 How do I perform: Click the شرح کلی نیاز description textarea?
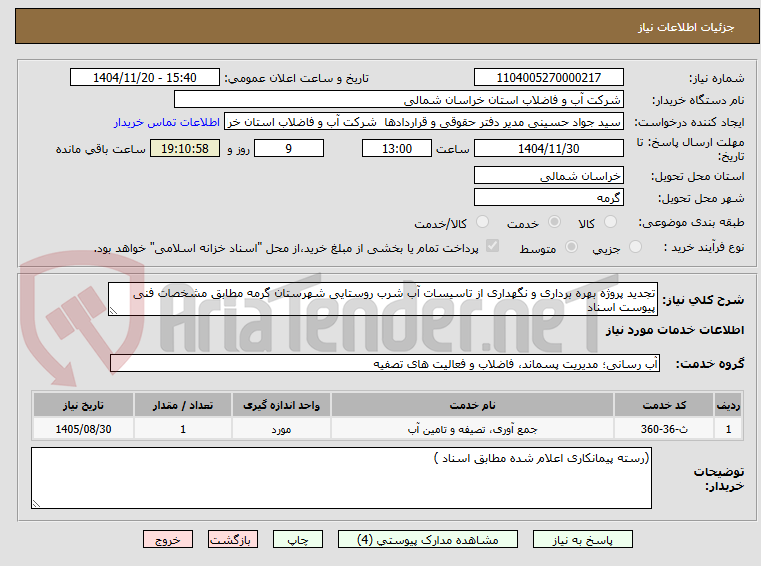[x=383, y=299]
